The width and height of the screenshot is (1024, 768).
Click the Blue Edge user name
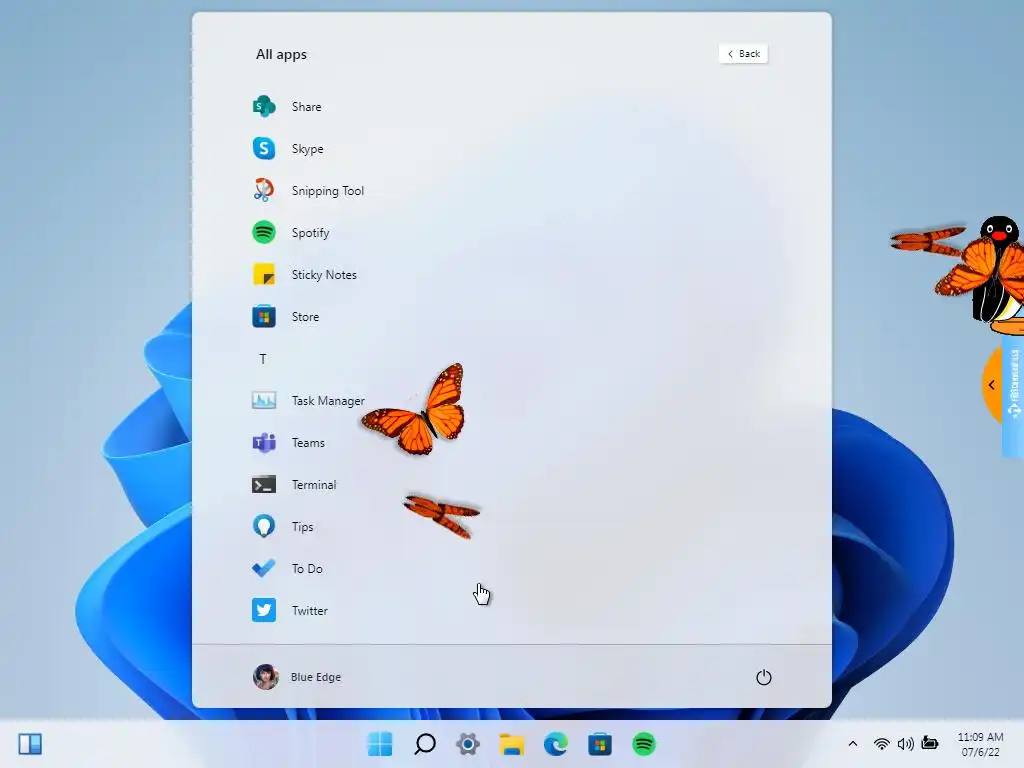click(x=315, y=677)
